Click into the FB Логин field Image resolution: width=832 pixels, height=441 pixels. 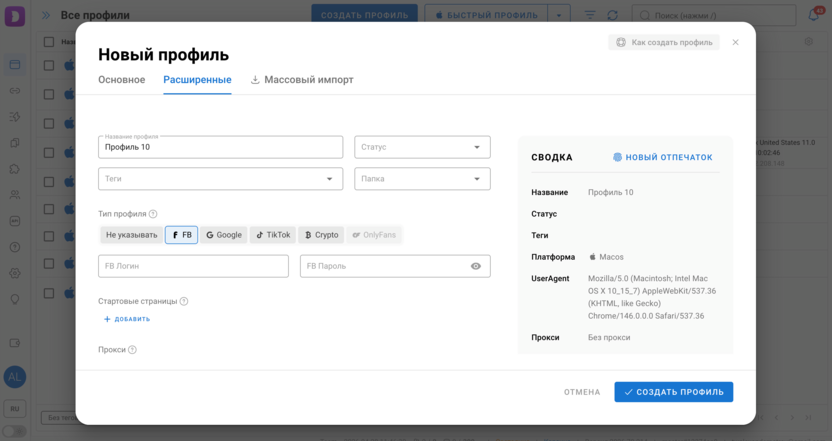pos(193,266)
